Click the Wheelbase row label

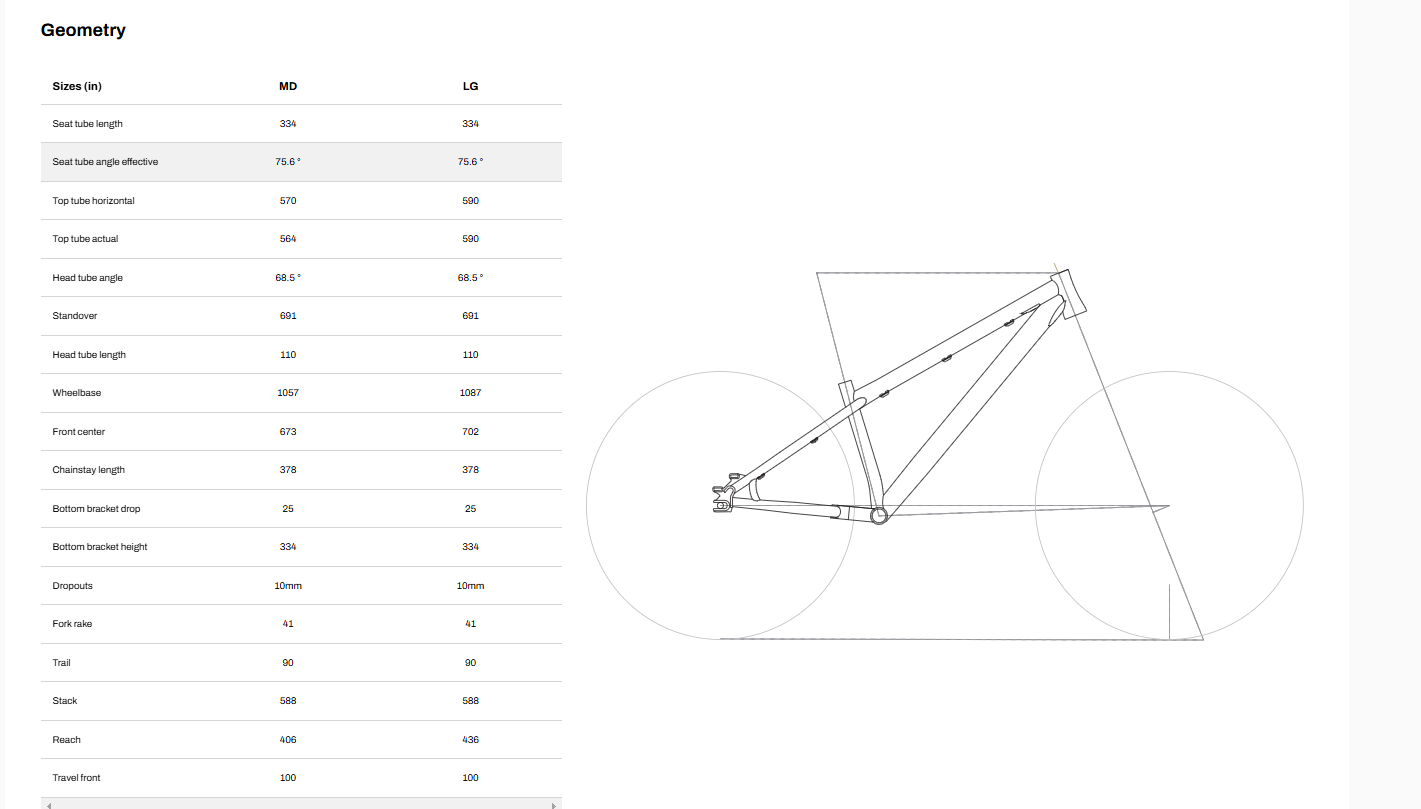coord(77,393)
